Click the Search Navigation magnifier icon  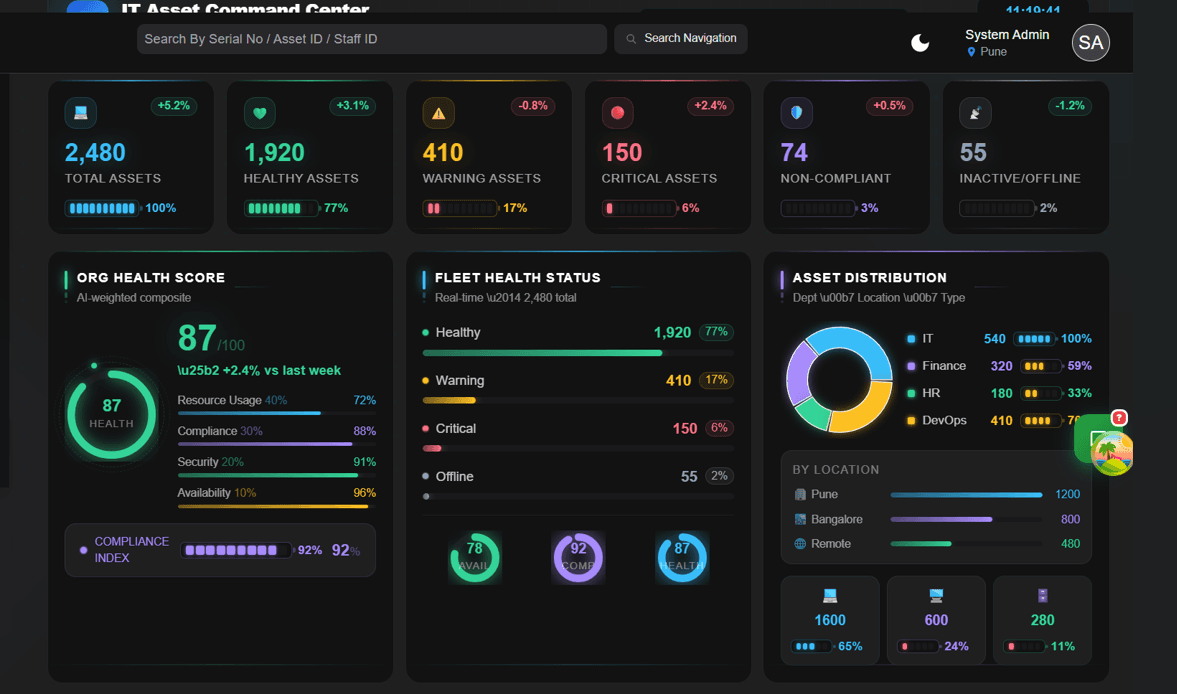pos(631,38)
